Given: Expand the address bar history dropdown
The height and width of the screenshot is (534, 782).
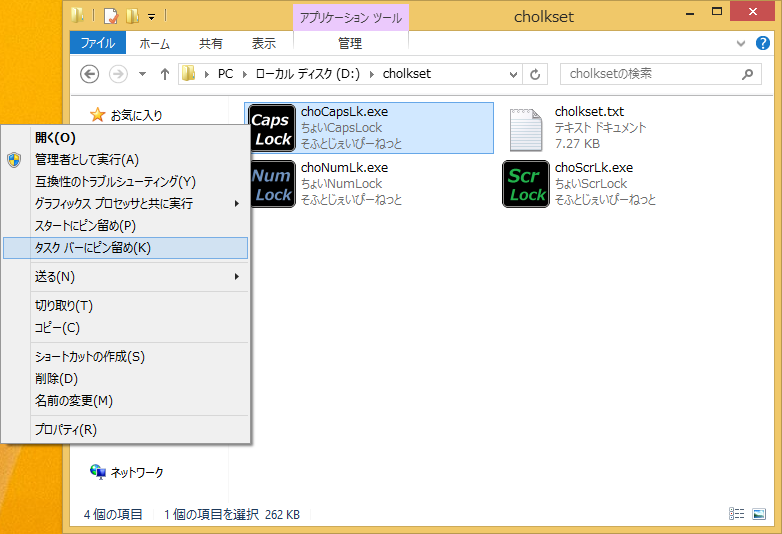Looking at the screenshot, I should 513,75.
